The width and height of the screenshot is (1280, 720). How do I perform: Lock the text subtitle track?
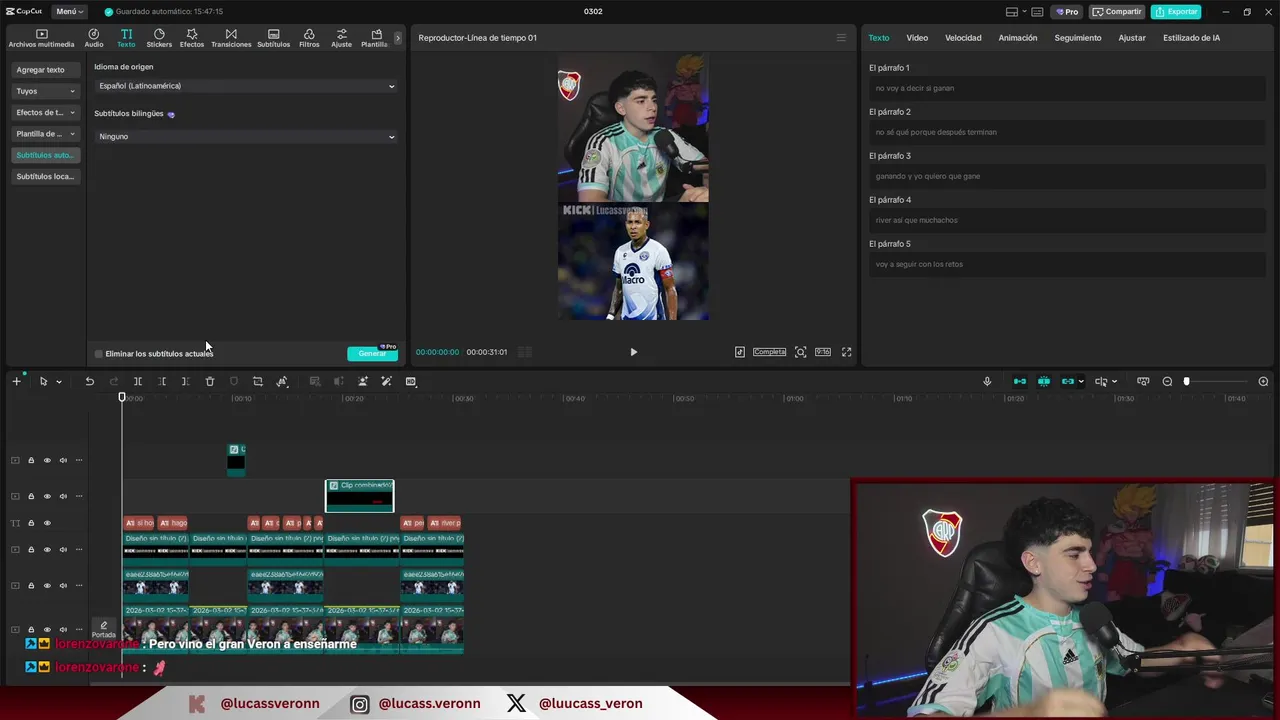coord(31,523)
